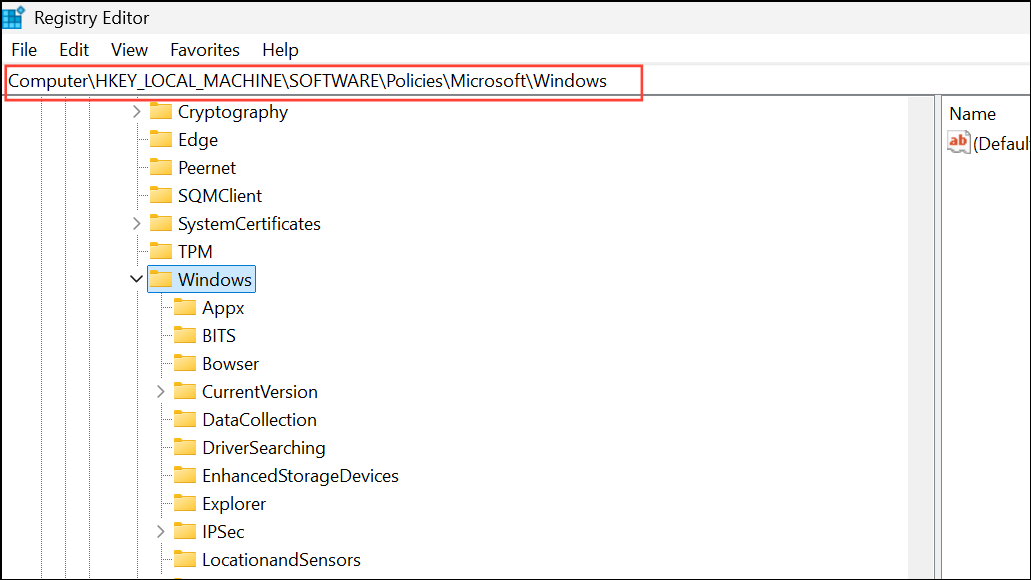Select the BITS key label
Image resolution: width=1031 pixels, height=580 pixels.
219,336
